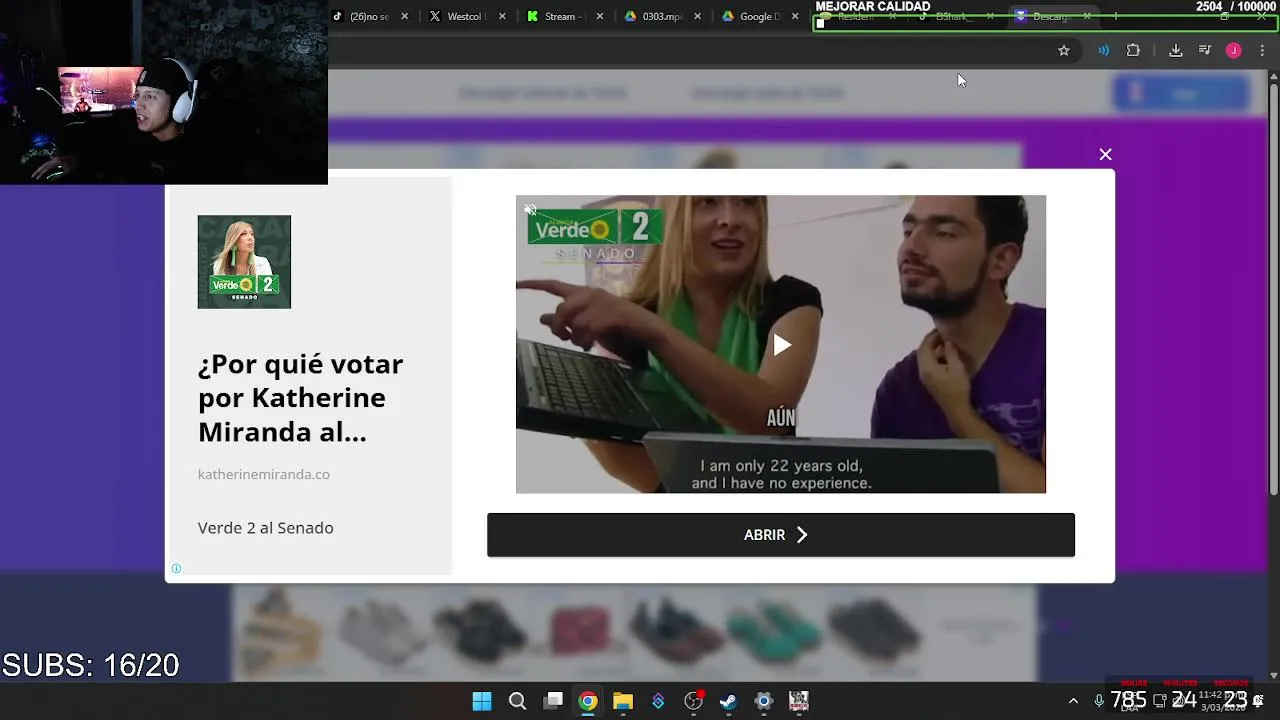Close the 'Westcol' tab

502,16
